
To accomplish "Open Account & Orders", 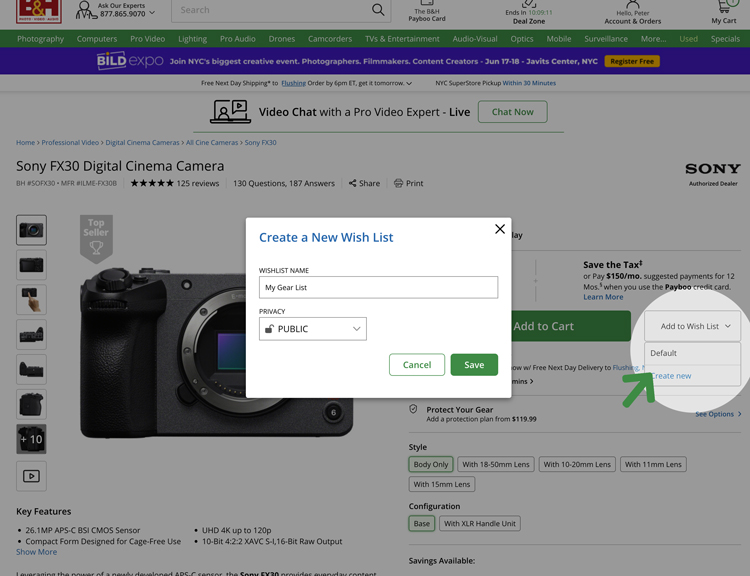I will pyautogui.click(x=632, y=13).
